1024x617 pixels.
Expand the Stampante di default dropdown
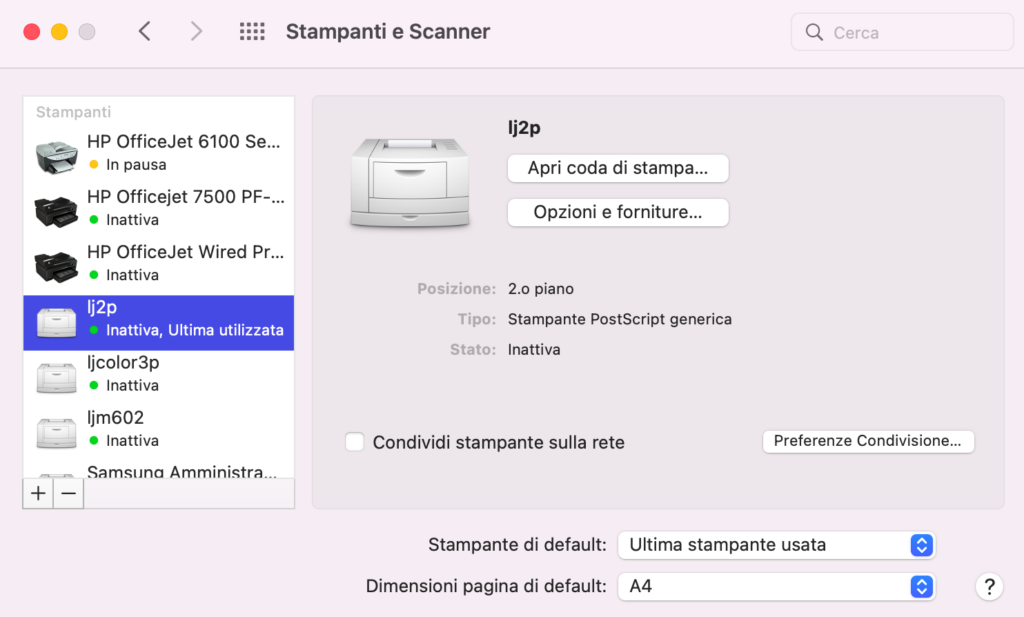pyautogui.click(x=776, y=545)
